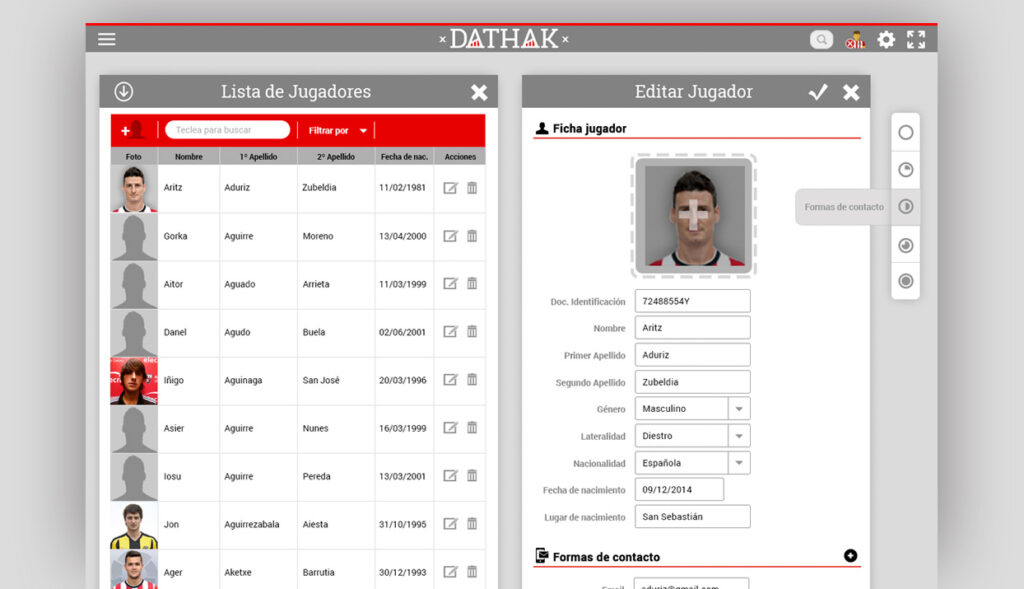Image resolution: width=1024 pixels, height=589 pixels.
Task: Sort by the Fecha de nac. column header
Action: (403, 157)
